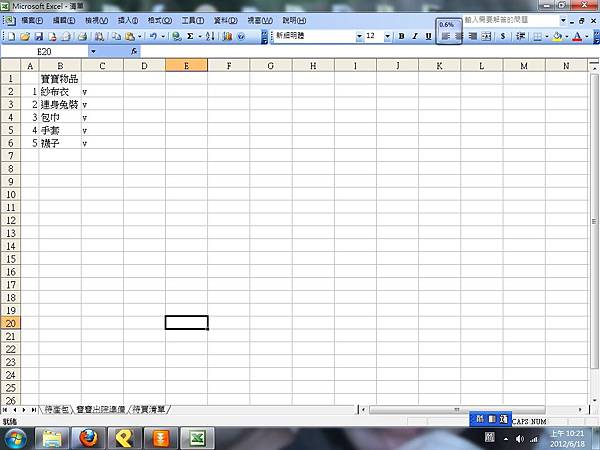Apply currency style with the $ icon
This screenshot has height=450, width=600.
[x=503, y=36]
